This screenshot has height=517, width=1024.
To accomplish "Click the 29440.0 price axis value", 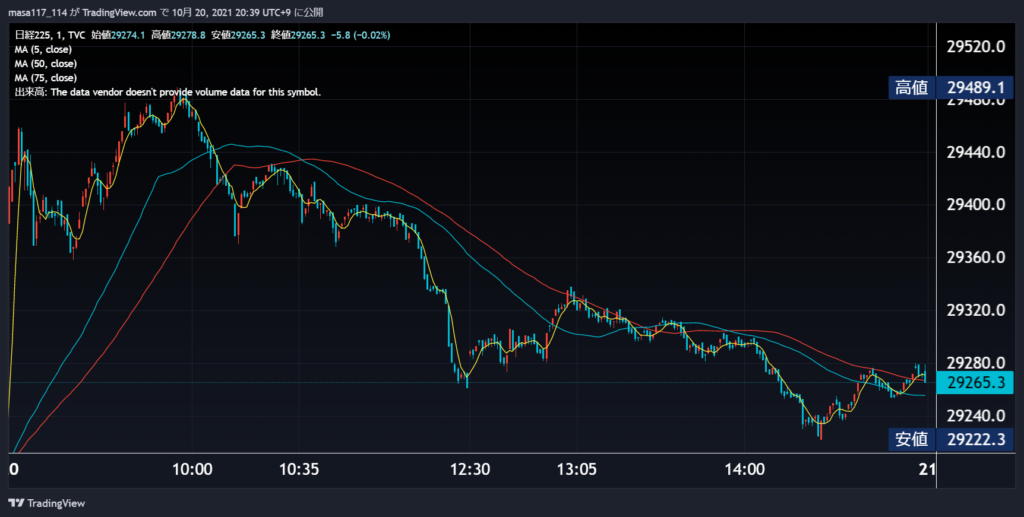I will click(x=976, y=153).
